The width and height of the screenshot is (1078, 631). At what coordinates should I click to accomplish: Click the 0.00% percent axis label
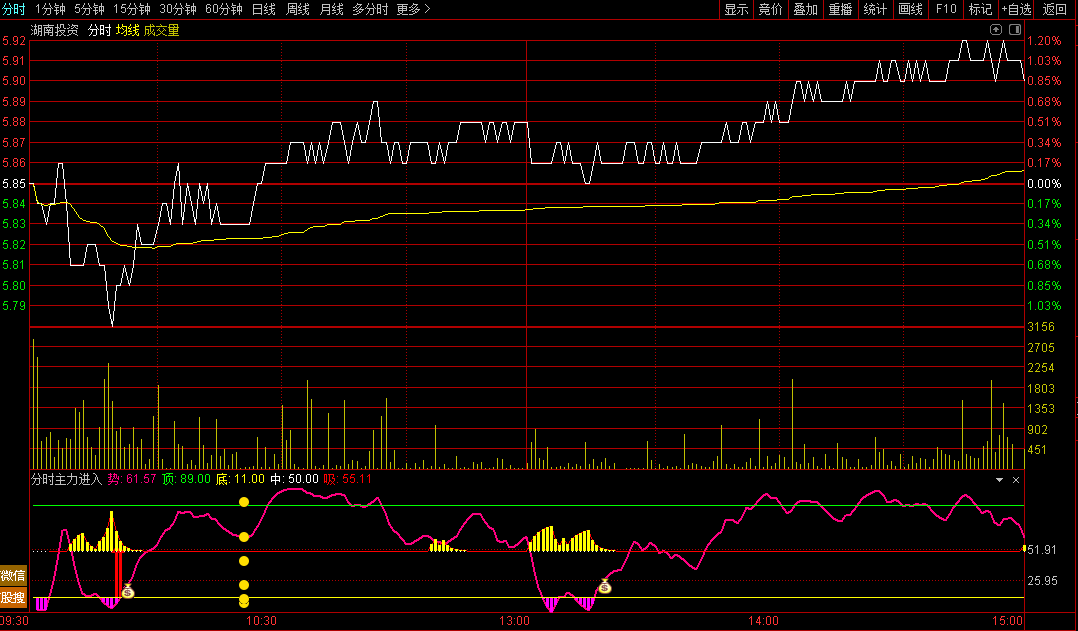1044,184
